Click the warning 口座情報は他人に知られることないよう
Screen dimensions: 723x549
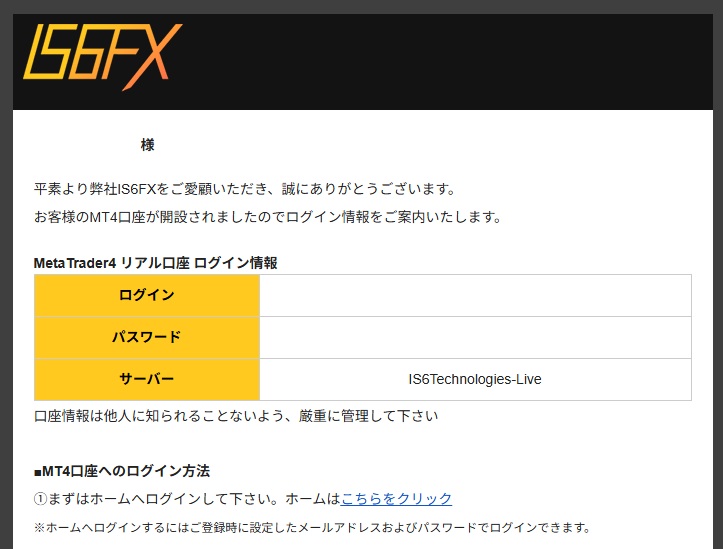point(236,416)
